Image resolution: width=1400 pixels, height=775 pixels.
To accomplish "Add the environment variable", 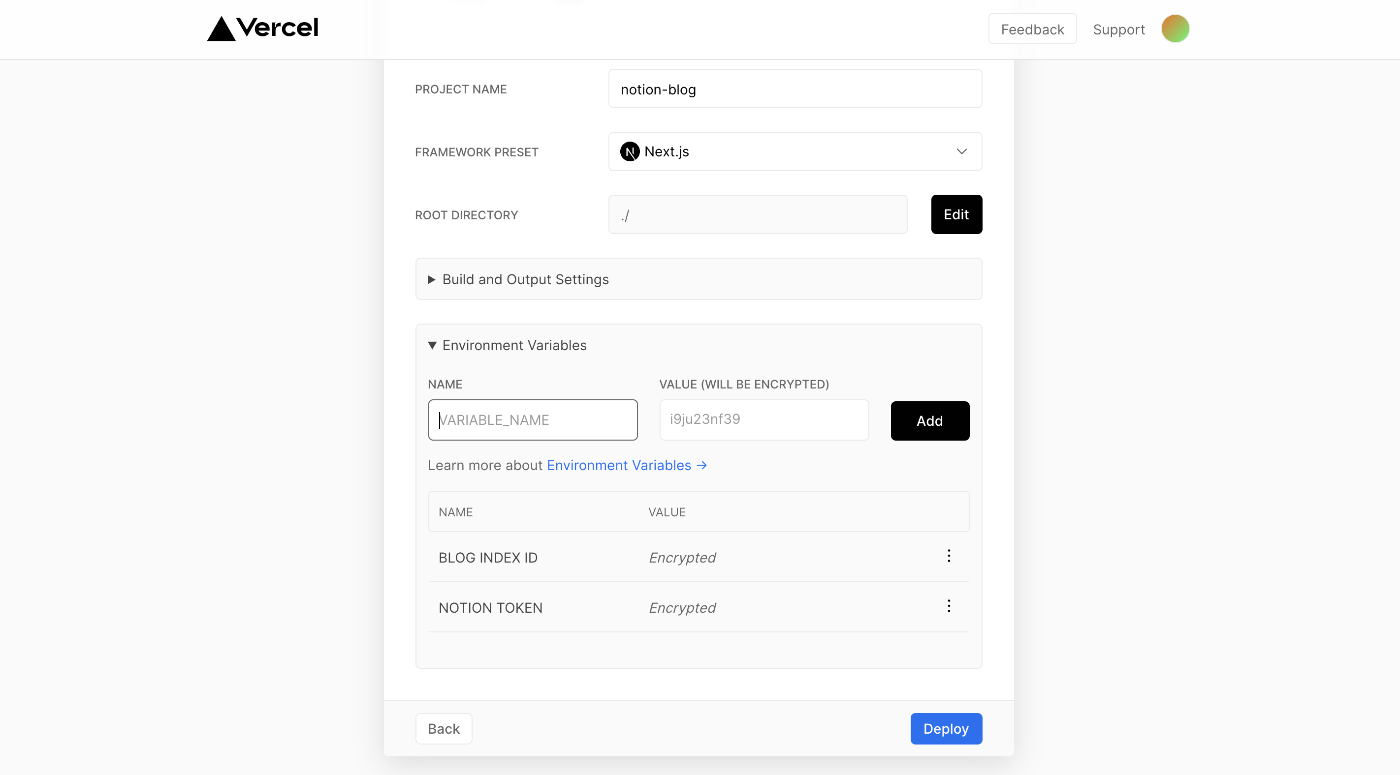I will coord(930,421).
